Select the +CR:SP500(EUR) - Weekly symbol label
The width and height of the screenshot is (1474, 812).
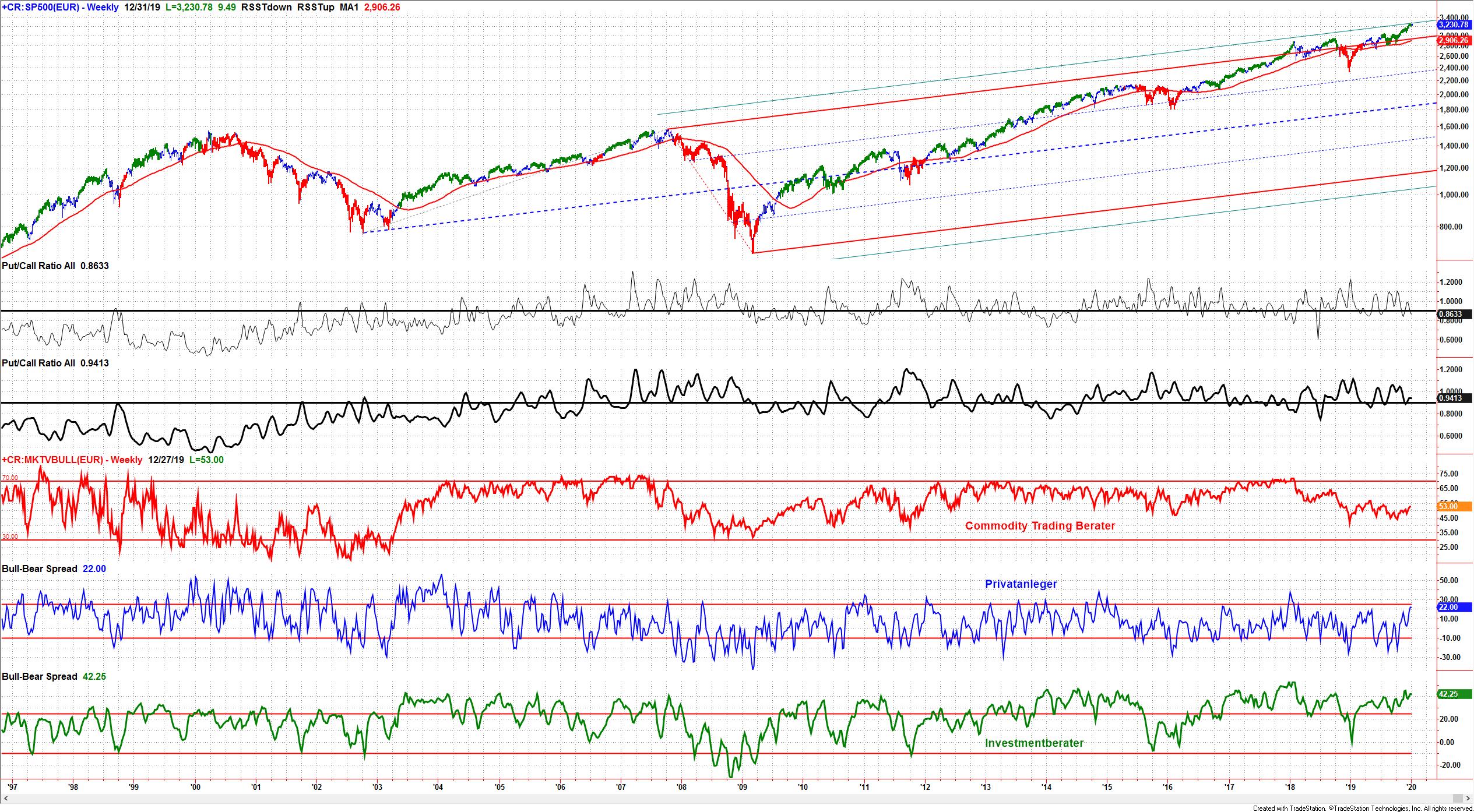pyautogui.click(x=61, y=8)
